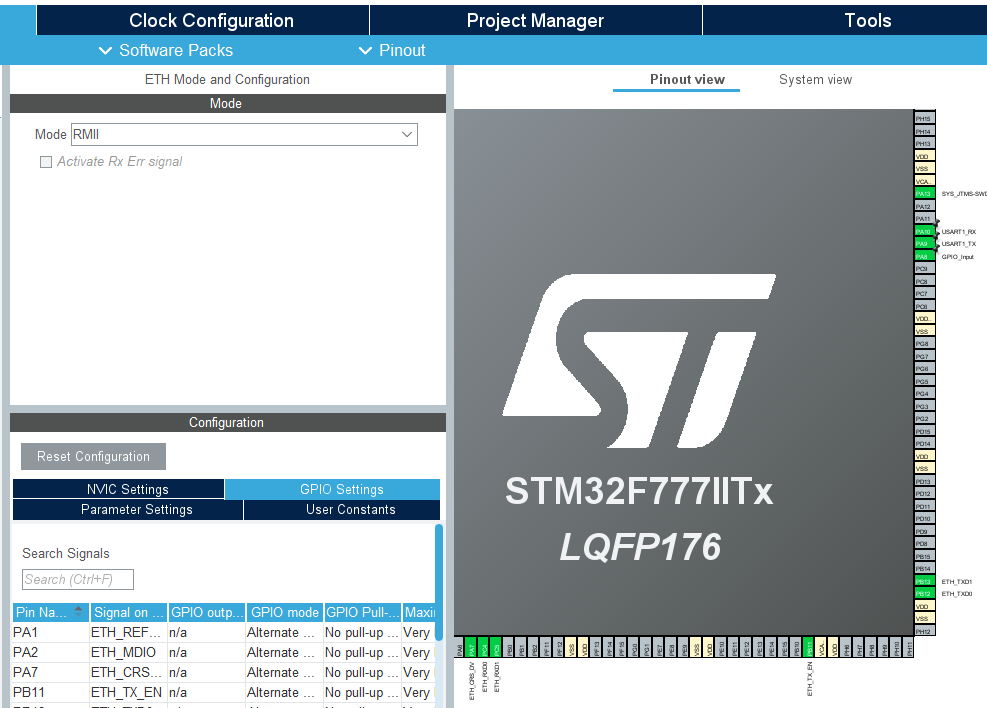The width and height of the screenshot is (987, 708).
Task: Enable the Activate Rx Err signal checkbox
Action: coord(46,162)
